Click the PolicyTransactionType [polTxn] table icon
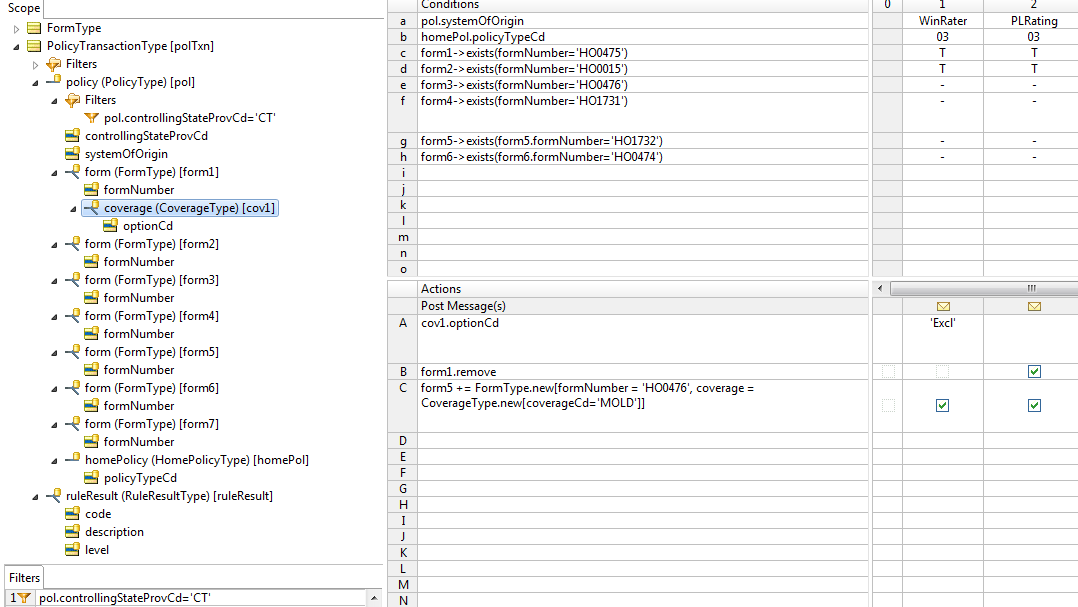The width and height of the screenshot is (1078, 607). 34,46
